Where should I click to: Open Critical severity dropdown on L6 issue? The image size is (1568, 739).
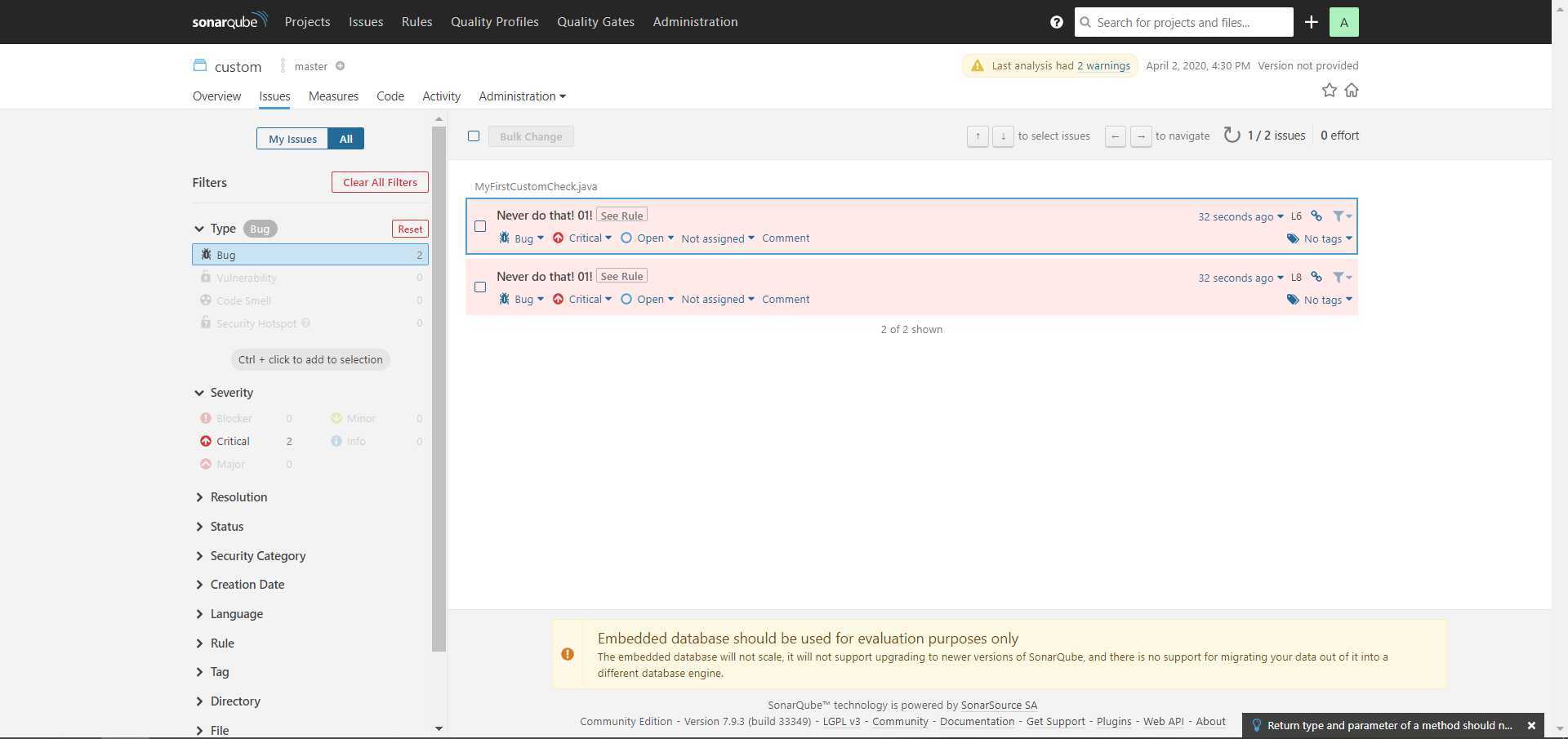coord(581,238)
